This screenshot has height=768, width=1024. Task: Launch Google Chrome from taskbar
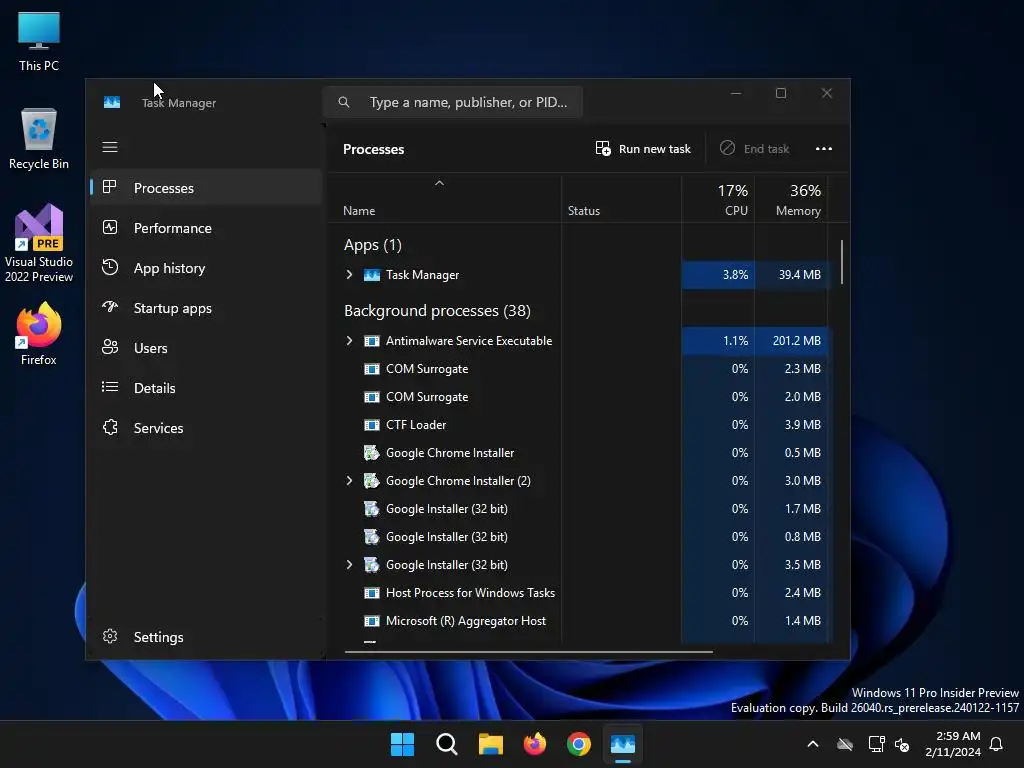click(579, 744)
